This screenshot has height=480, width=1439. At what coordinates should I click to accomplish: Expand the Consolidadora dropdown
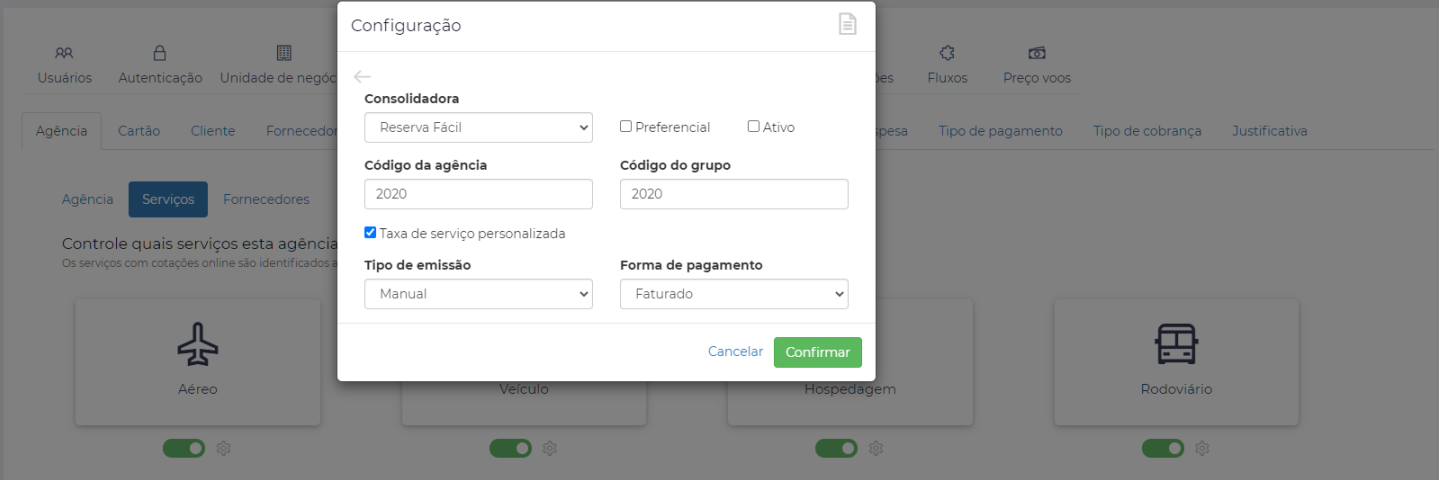[479, 127]
